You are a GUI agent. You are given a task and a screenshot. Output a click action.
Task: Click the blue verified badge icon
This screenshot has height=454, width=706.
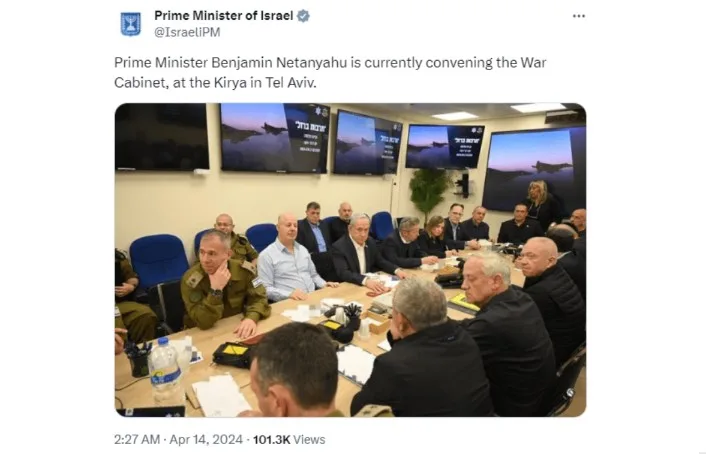(x=303, y=16)
